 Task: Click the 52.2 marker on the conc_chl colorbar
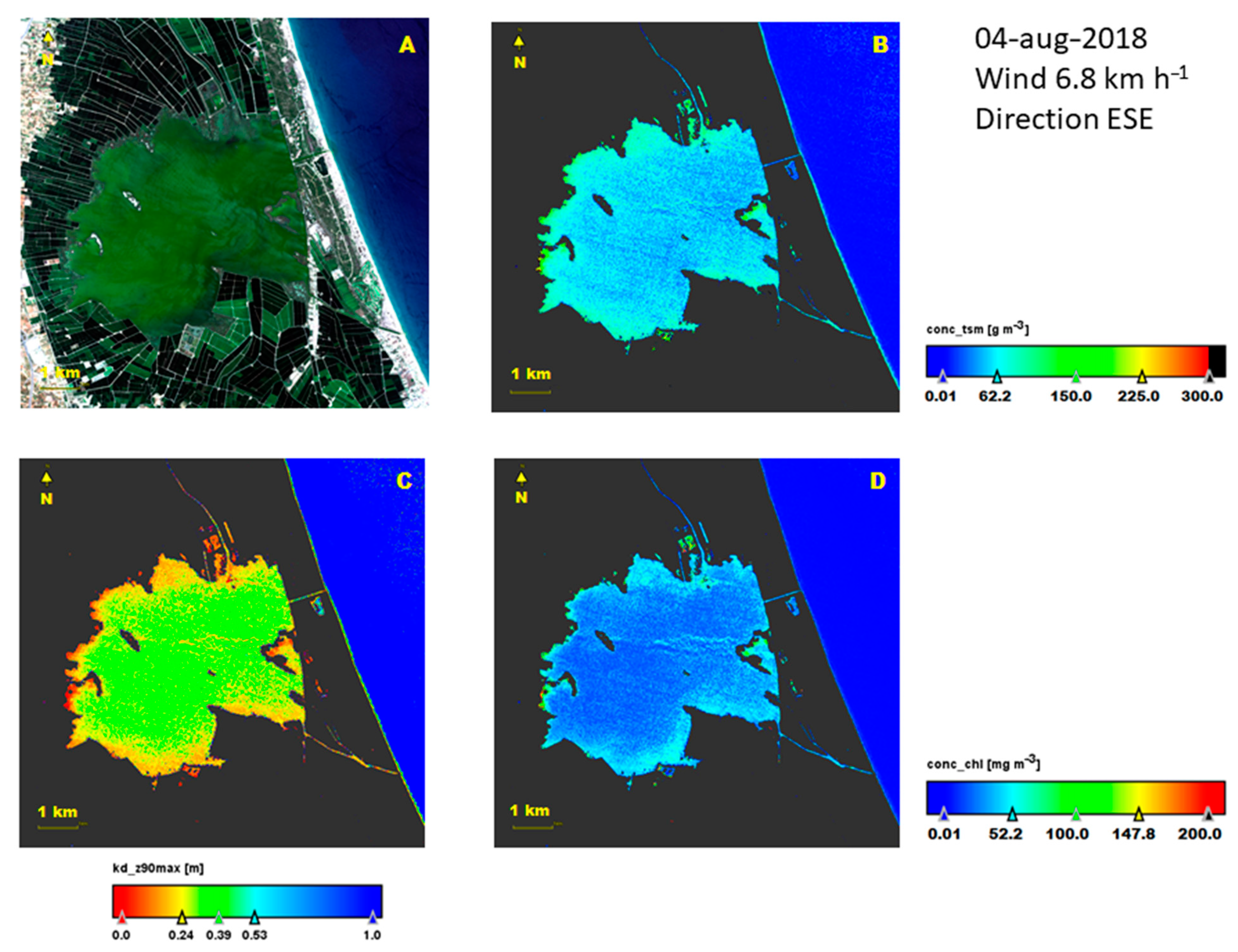point(1012,815)
